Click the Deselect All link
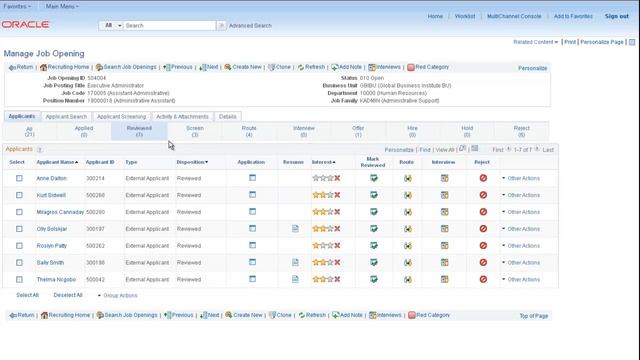Viewport: 640px width, 360px height. (x=68, y=295)
